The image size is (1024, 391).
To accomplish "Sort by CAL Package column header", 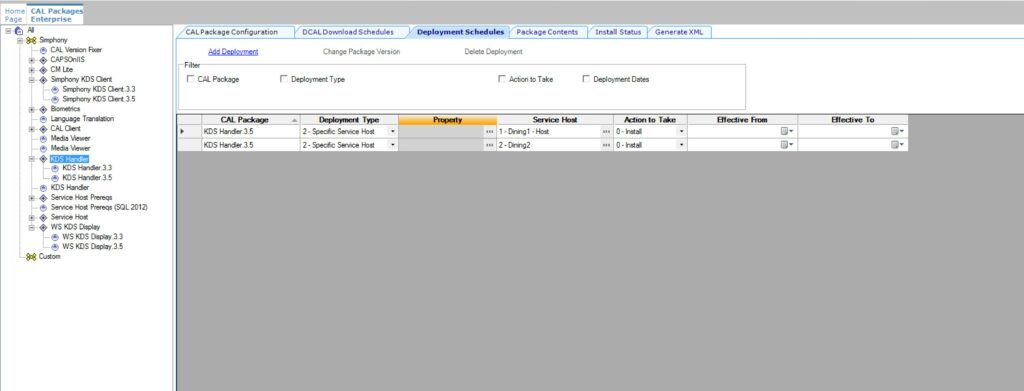I will click(x=251, y=120).
